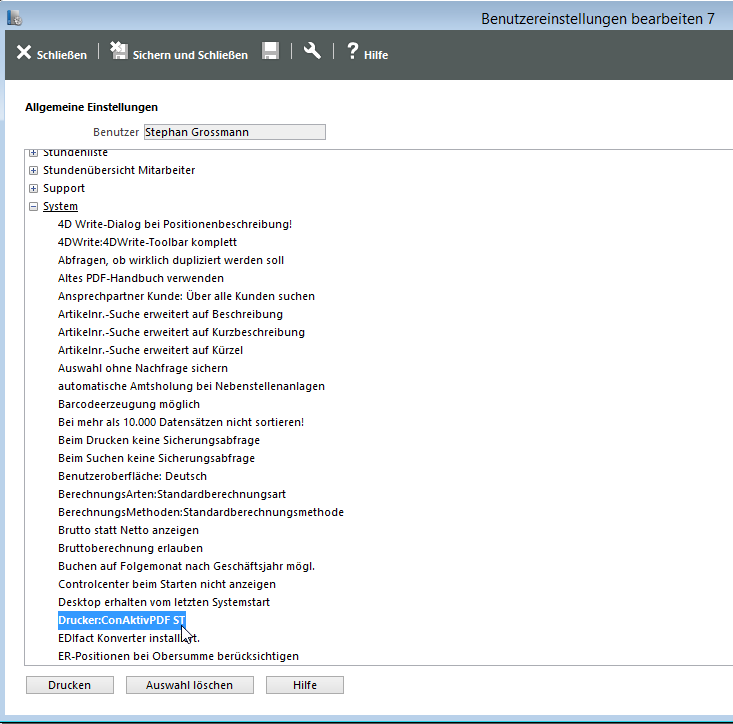Viewport: 733px width, 724px height.
Task: Click the Sichern und Schließen icon
Action: (119, 52)
